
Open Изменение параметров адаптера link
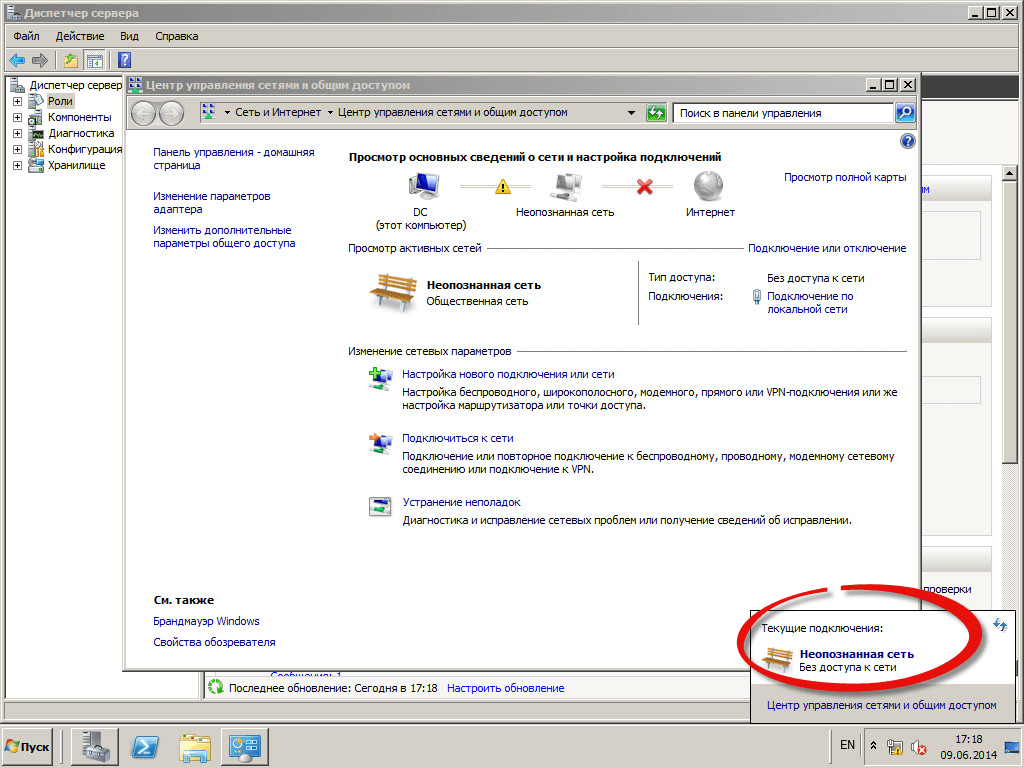[211, 203]
